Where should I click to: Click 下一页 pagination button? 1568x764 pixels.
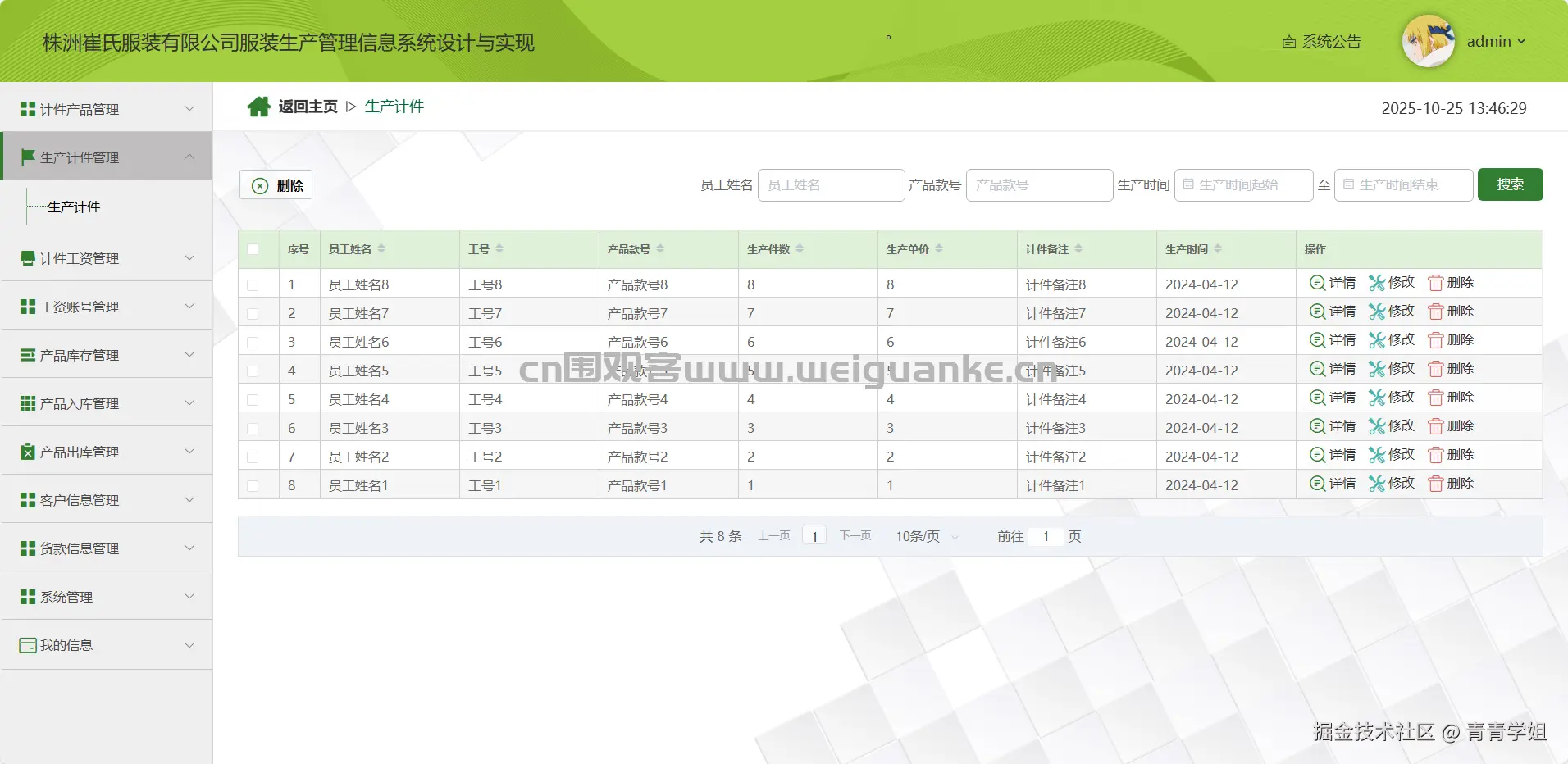855,536
